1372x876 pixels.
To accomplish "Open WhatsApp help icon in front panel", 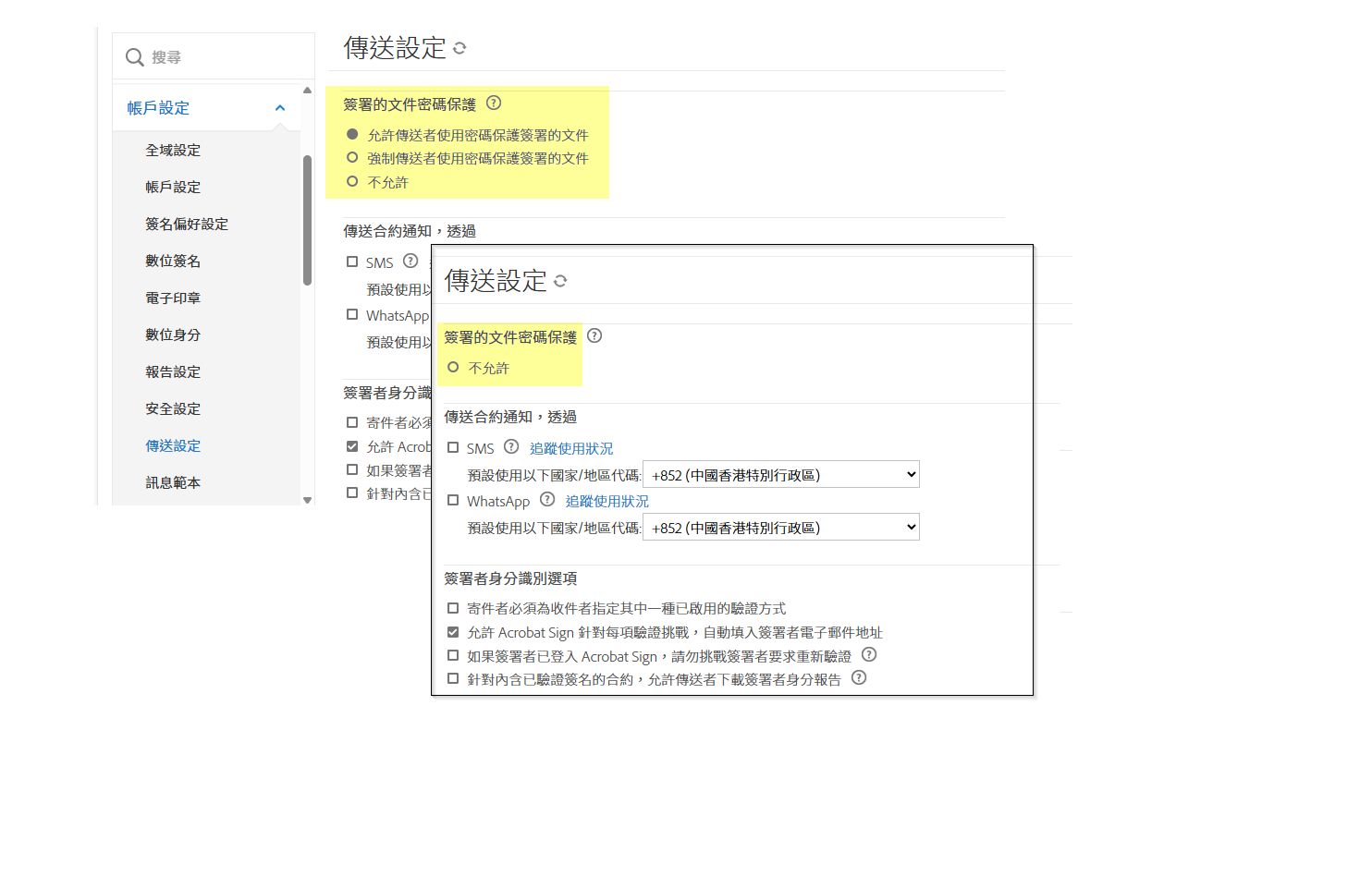I will (547, 500).
